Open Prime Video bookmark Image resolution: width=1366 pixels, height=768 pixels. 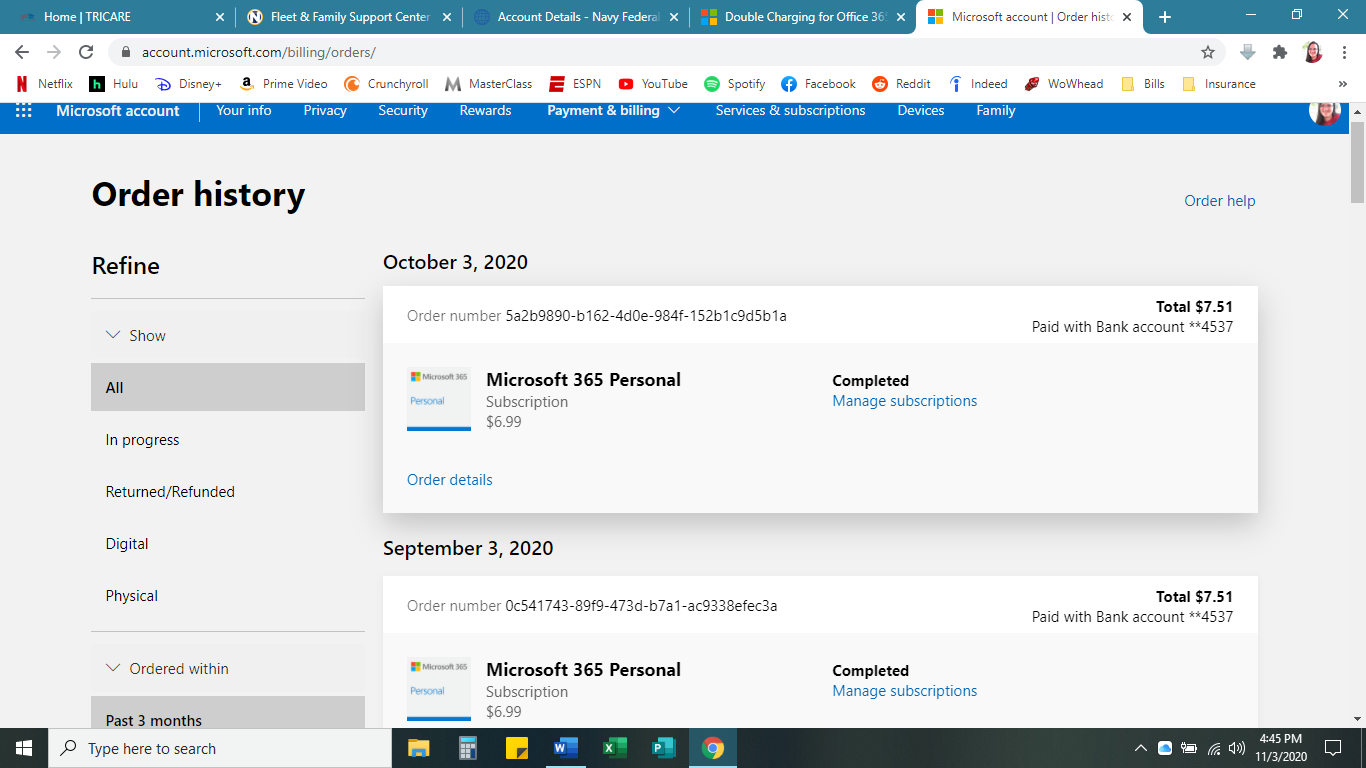coord(284,84)
